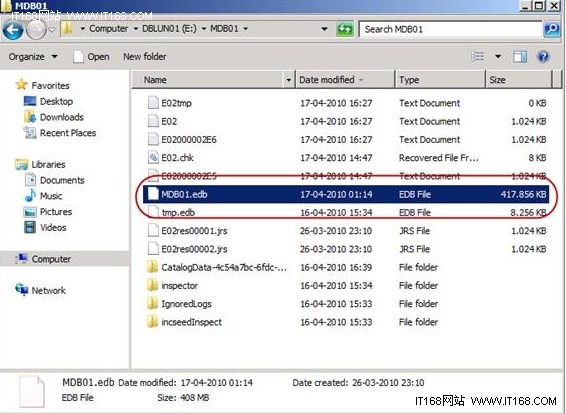Click the Open toolbar button
The width and height of the screenshot is (566, 414).
[x=92, y=57]
